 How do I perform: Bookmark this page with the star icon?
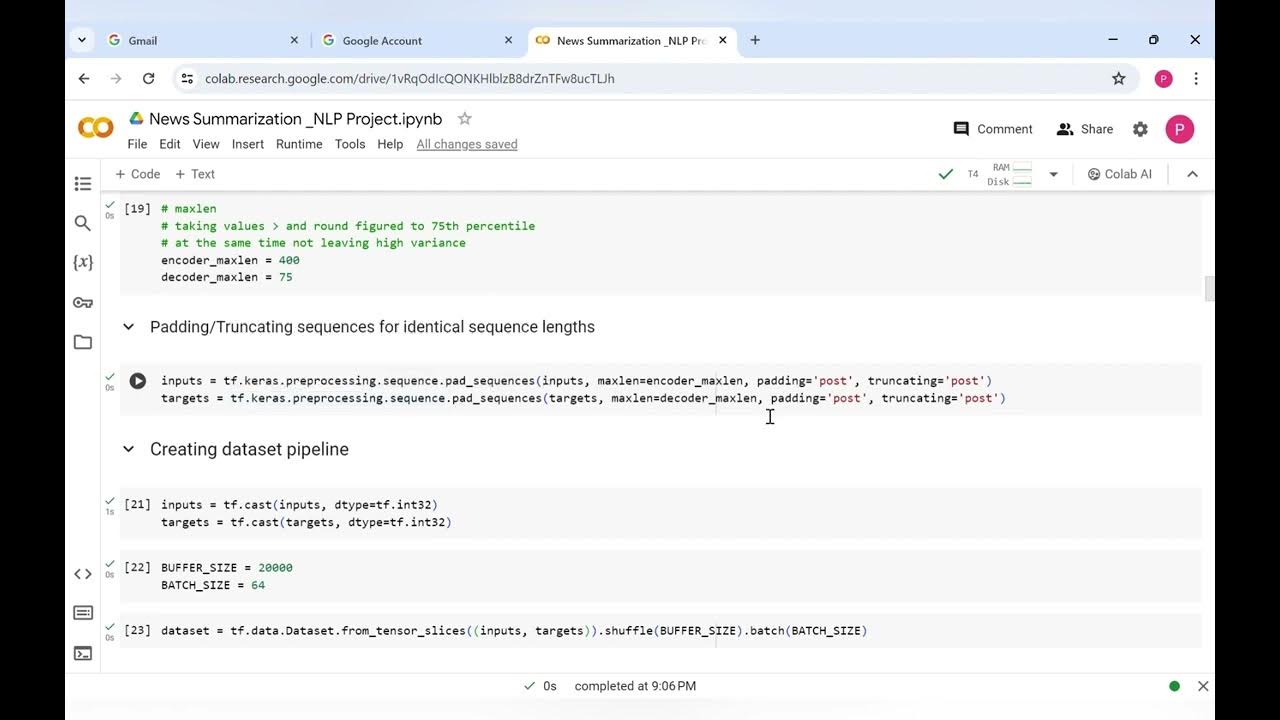[x=1119, y=78]
